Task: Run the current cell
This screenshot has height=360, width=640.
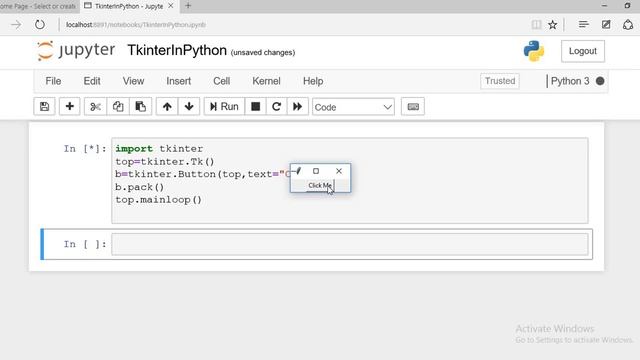Action: pos(224,107)
